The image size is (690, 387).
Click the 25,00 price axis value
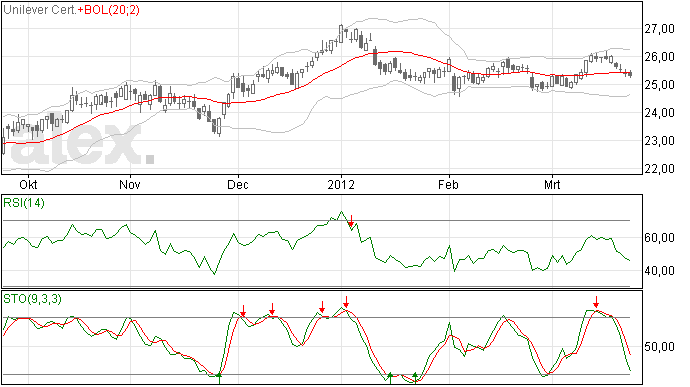pos(659,85)
